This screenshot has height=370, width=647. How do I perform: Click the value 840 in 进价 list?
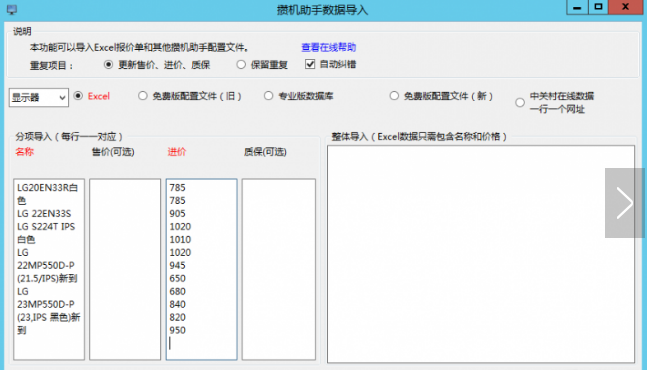click(177, 304)
